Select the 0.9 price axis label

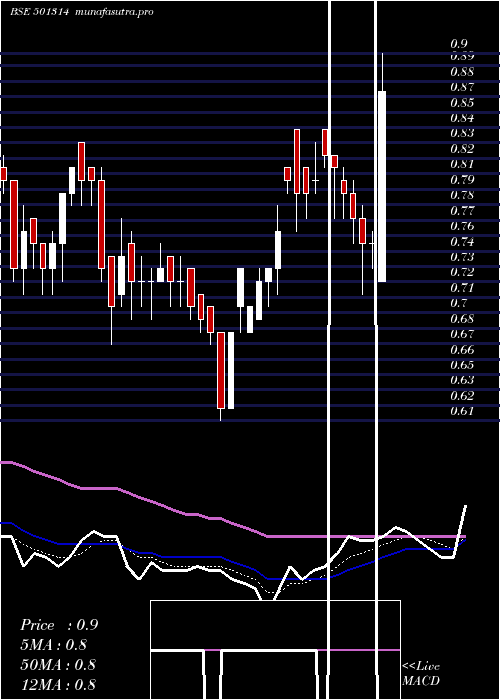click(x=459, y=44)
